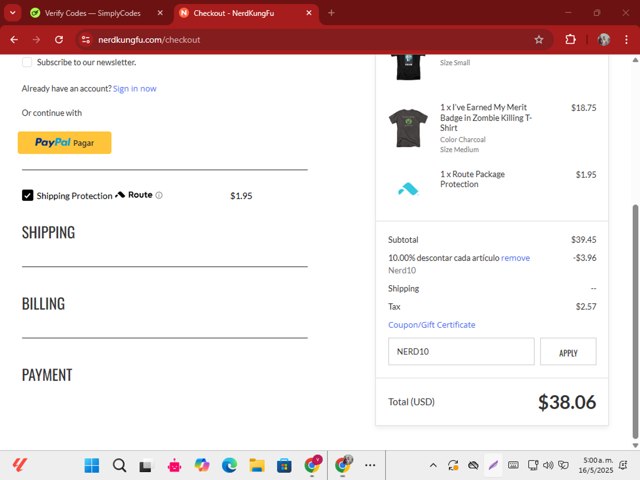Screen dimensions: 640x480
Task: Close the Checkout - NerdKungFu tab
Action: pos(309,13)
